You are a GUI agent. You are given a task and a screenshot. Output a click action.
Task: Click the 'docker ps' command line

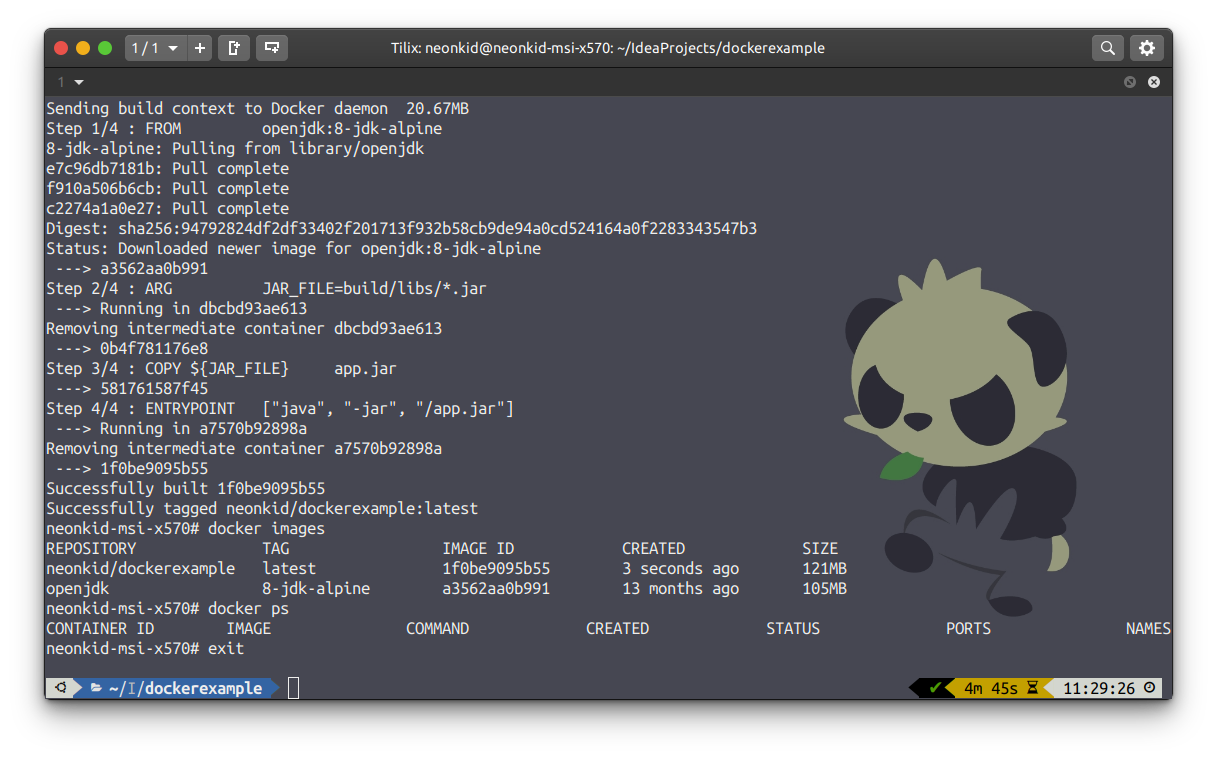point(167,609)
